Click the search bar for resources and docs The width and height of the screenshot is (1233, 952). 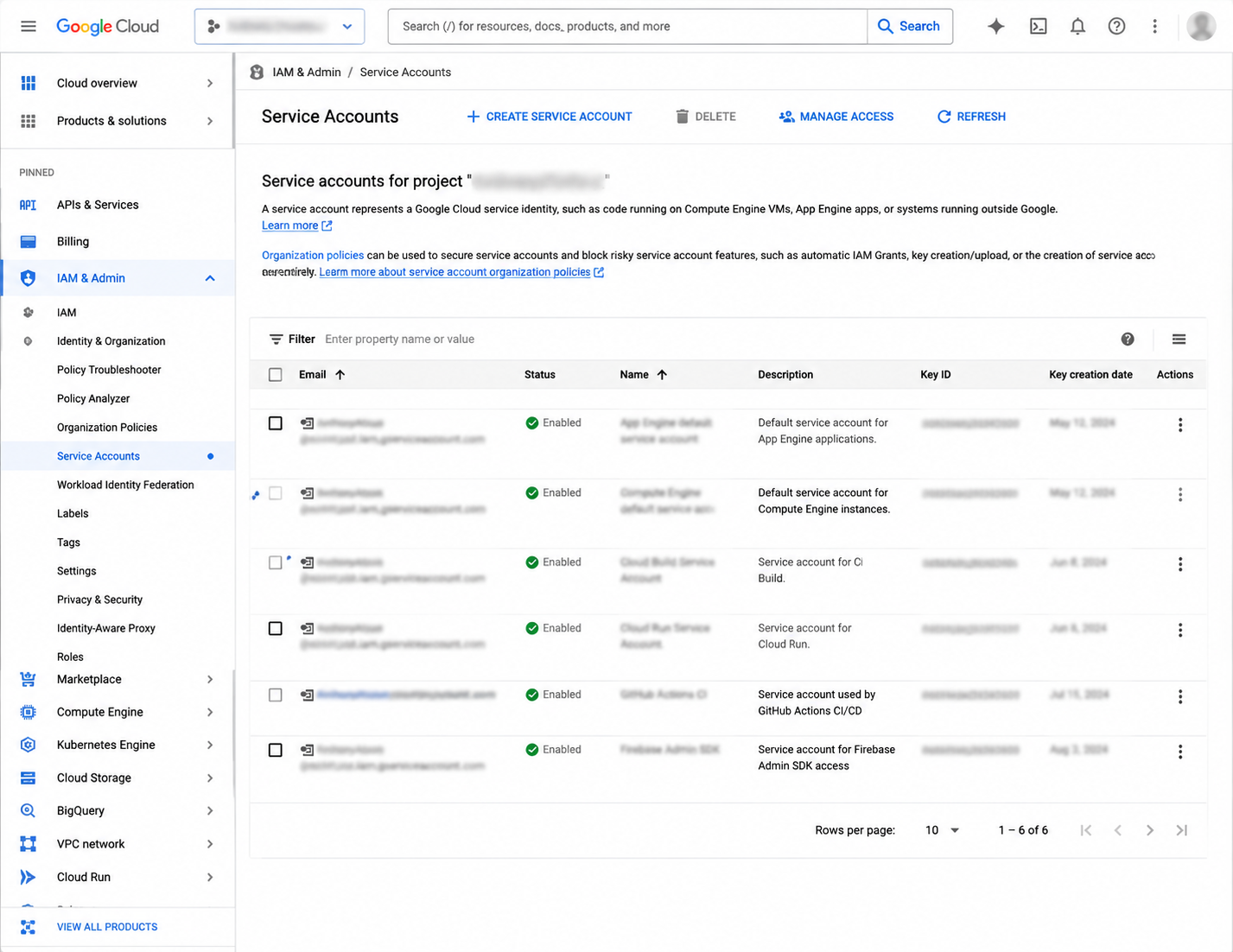pyautogui.click(x=627, y=27)
